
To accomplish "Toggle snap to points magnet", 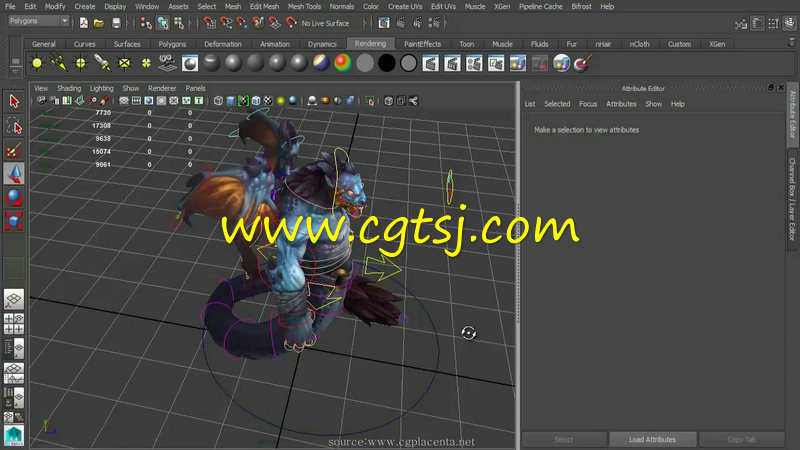I will (x=242, y=22).
